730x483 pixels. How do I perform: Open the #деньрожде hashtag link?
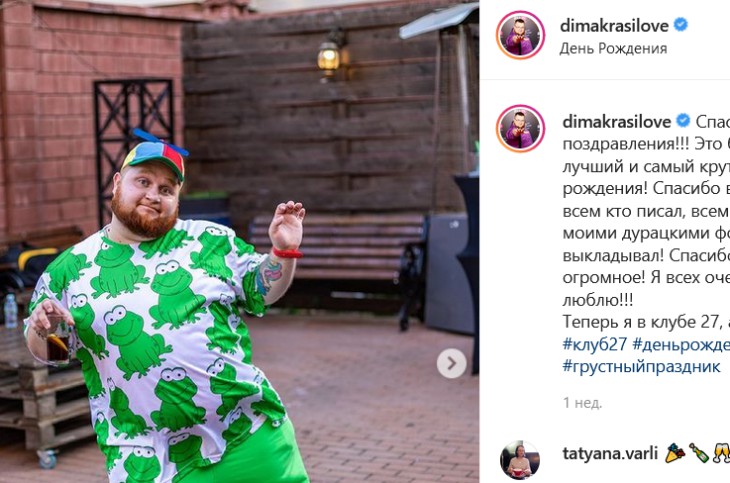pyautogui.click(x=681, y=344)
